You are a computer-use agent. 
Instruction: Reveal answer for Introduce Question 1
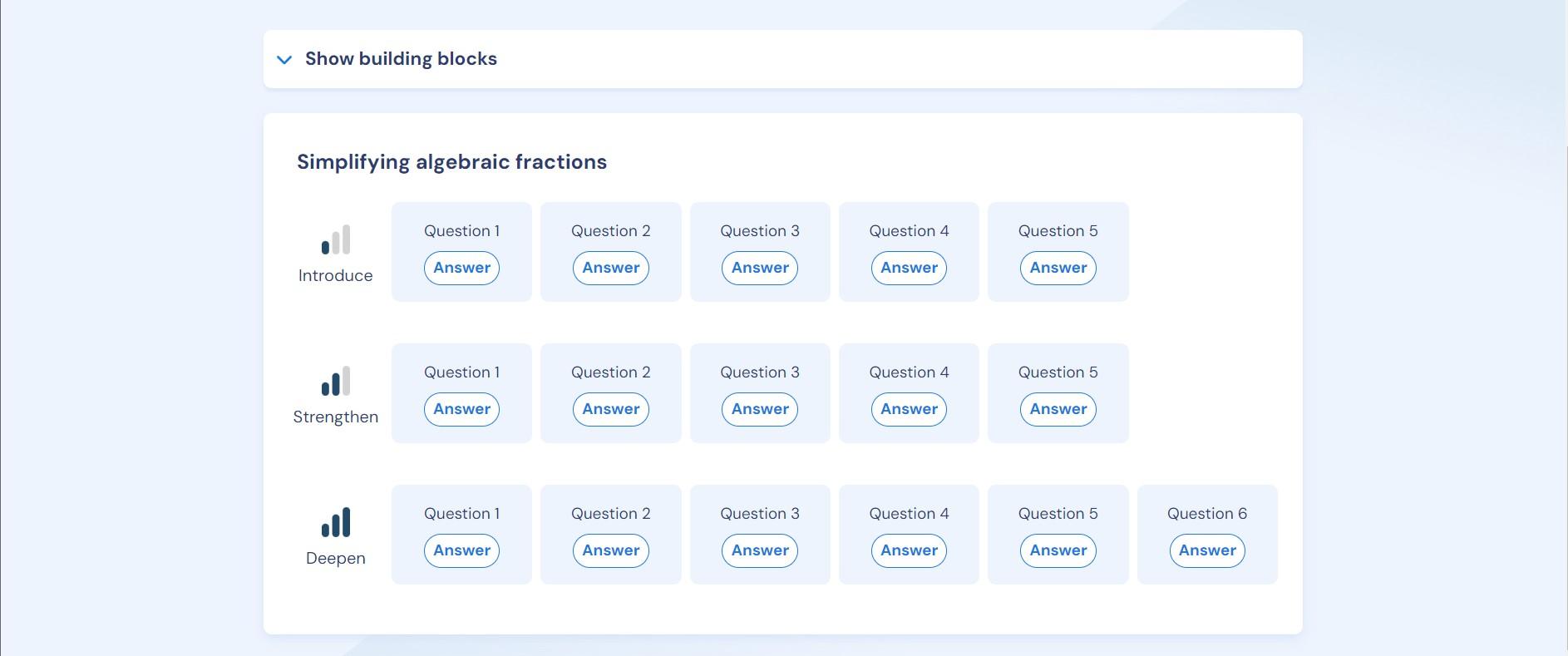click(461, 268)
